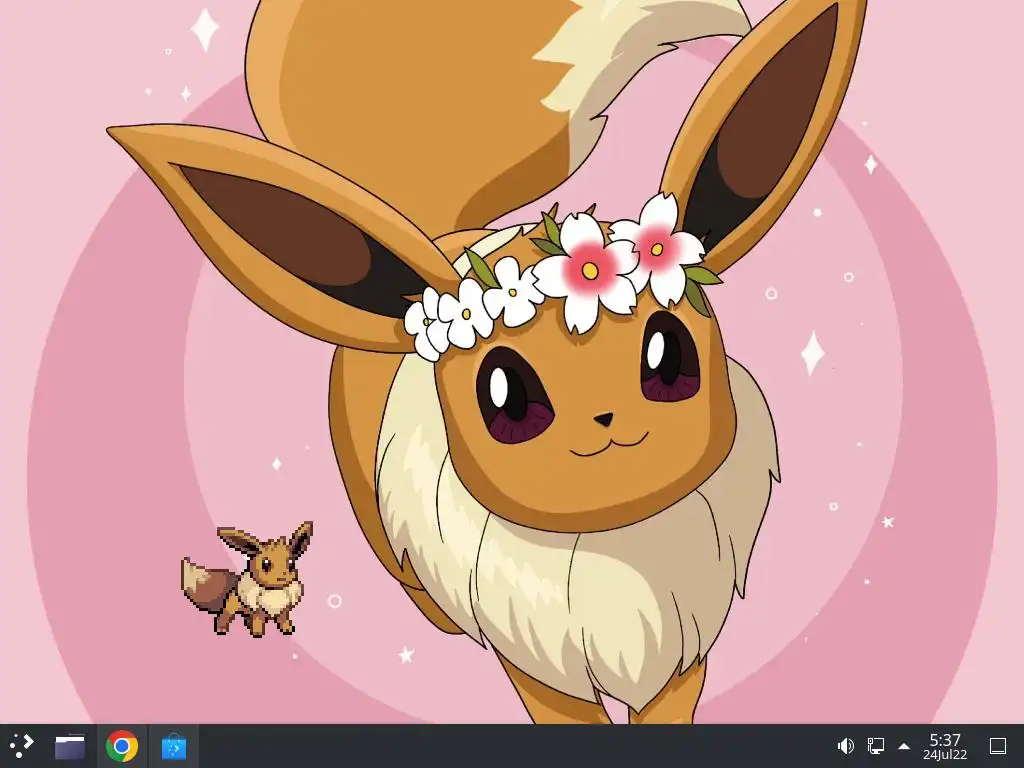Viewport: 1024px width, 768px height.
Task: Click the Show Desktop button
Action: 998,746
